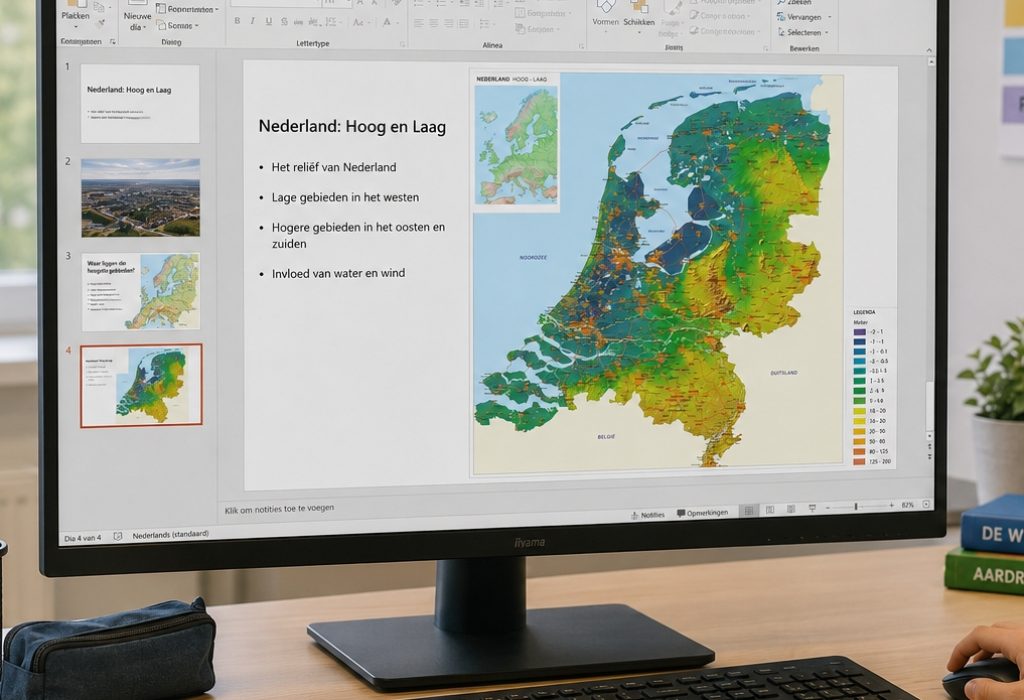Screen dimensions: 1024x700
Task: Open the Schikken dropdown arrow
Action: (639, 31)
